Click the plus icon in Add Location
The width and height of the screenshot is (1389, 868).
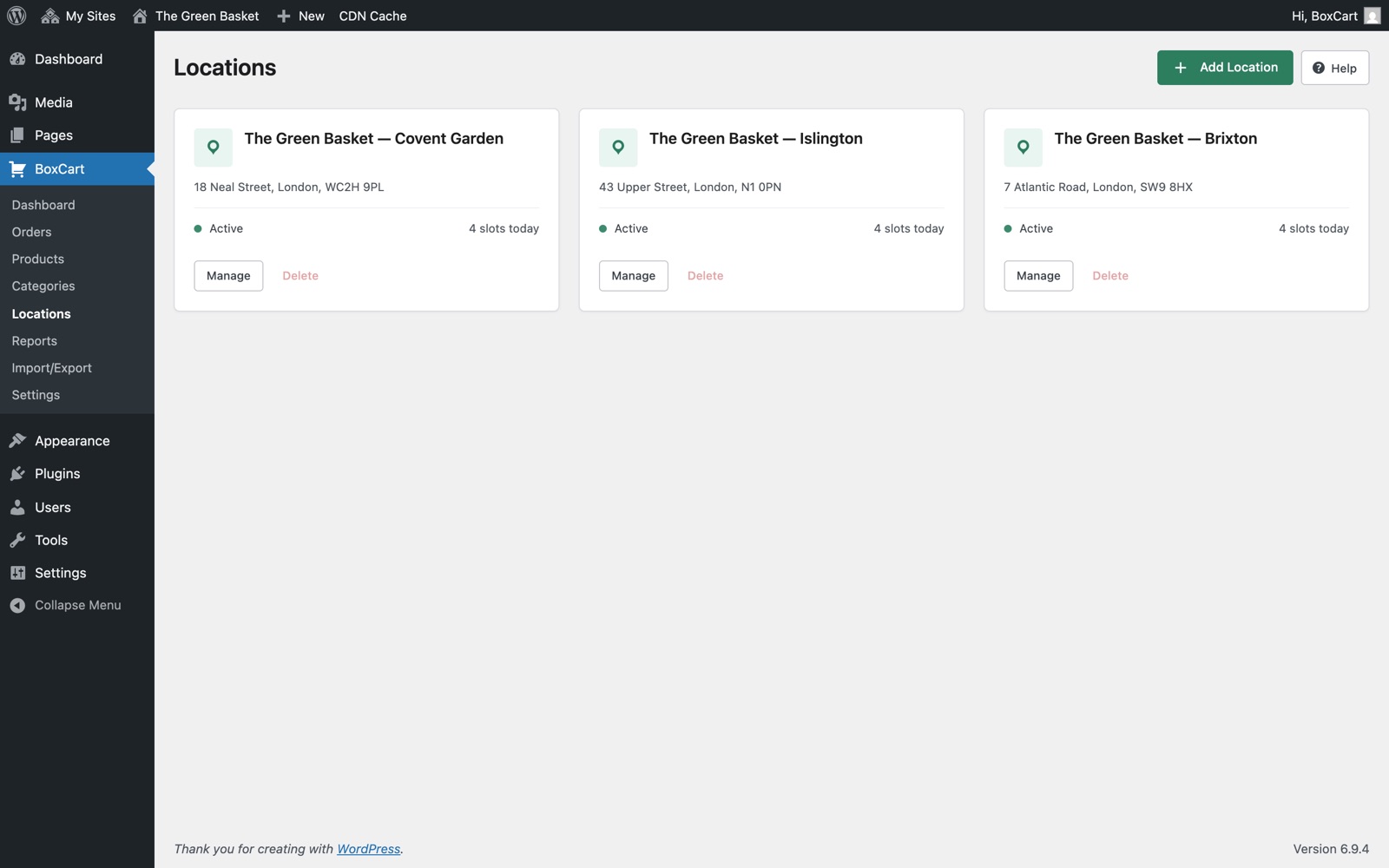tap(1181, 68)
